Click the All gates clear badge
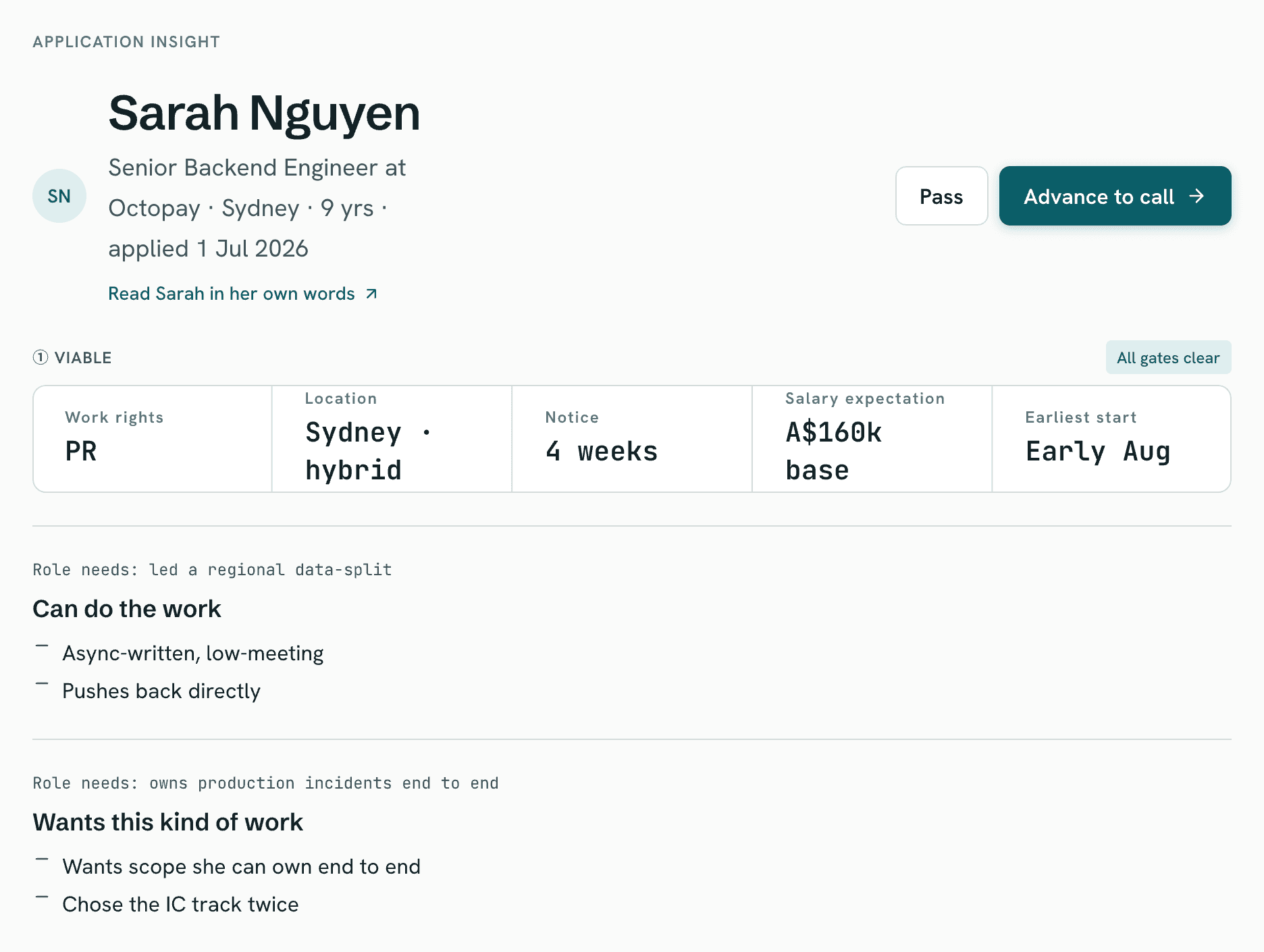Image resolution: width=1264 pixels, height=952 pixels. pyautogui.click(x=1168, y=357)
